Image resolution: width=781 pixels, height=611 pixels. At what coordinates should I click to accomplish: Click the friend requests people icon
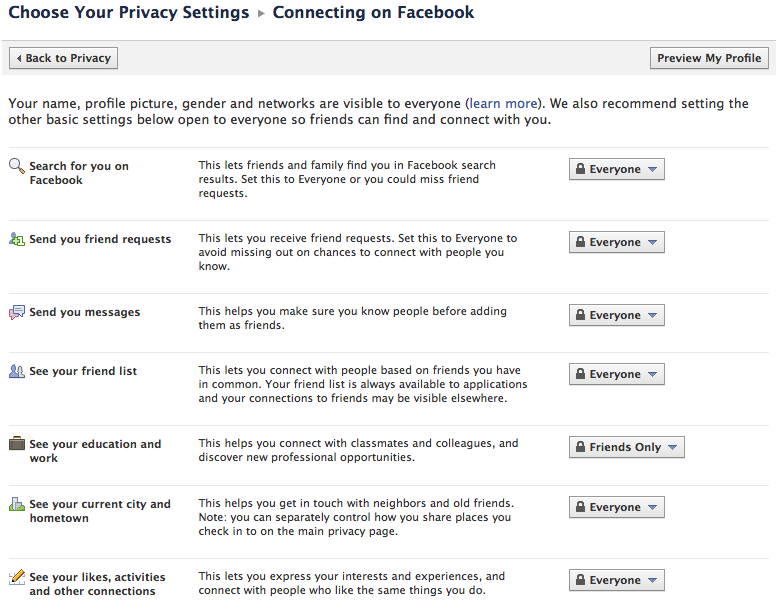tap(17, 239)
